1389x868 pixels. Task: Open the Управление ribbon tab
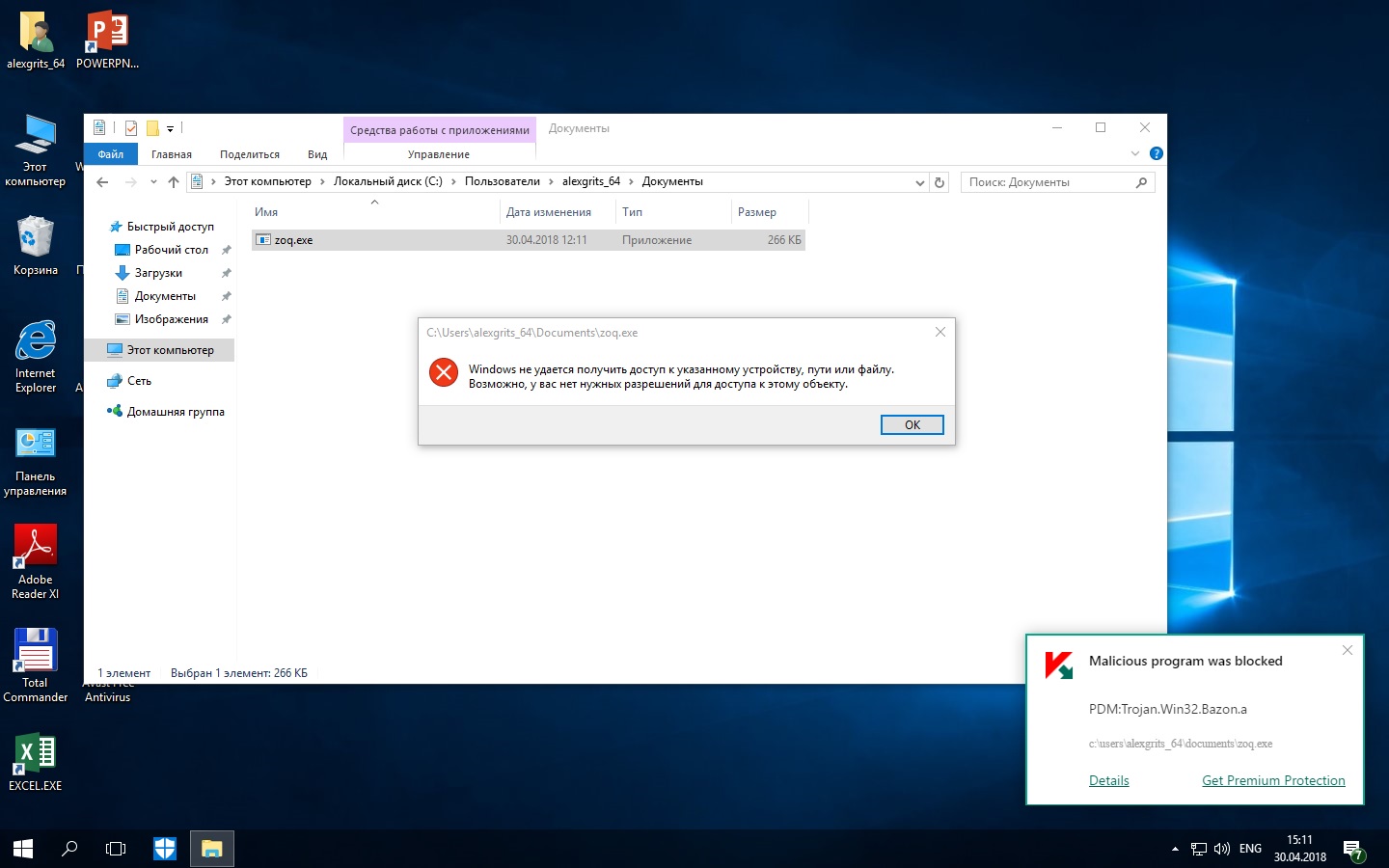[x=439, y=154]
